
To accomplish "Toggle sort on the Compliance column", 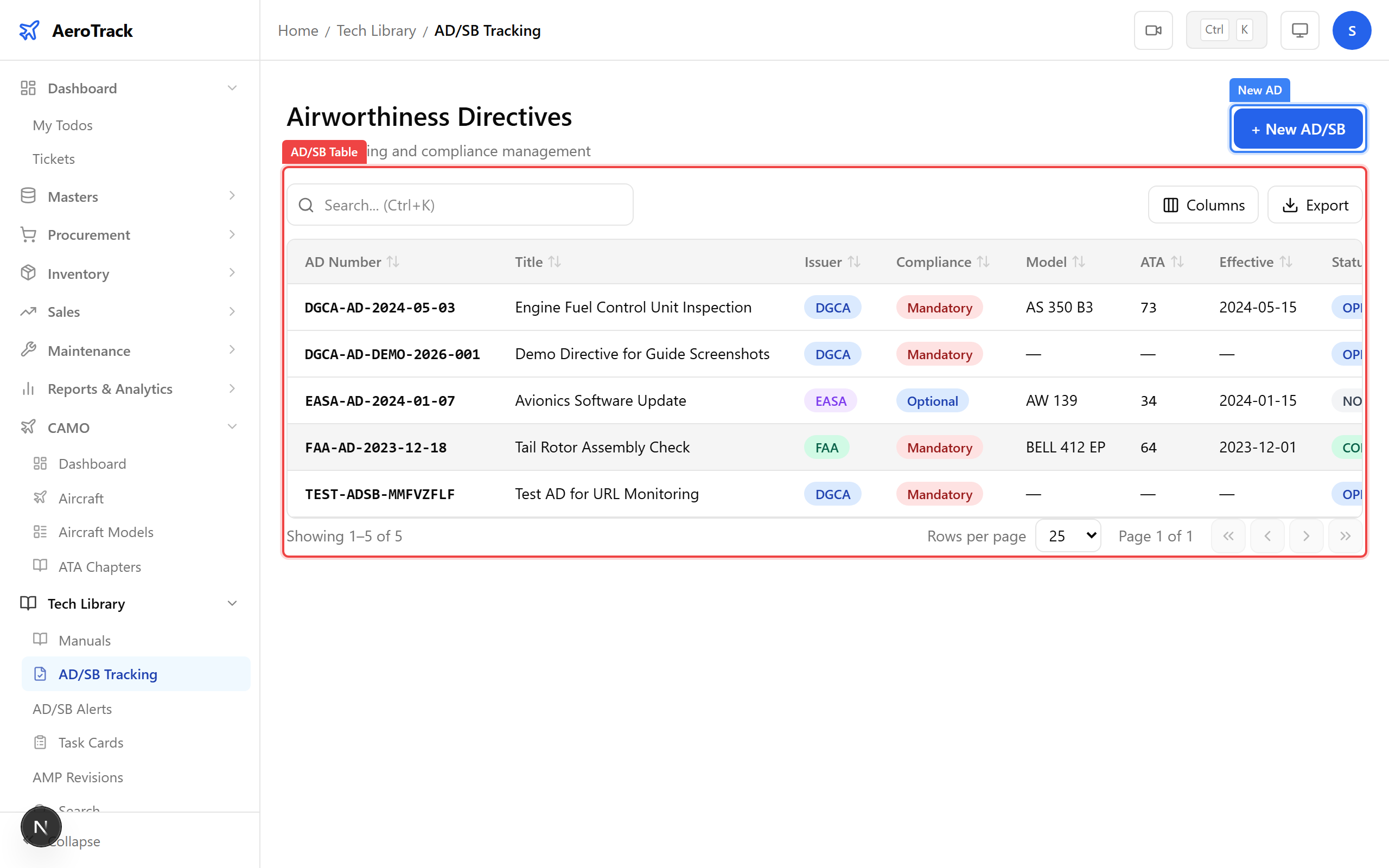I will [x=983, y=261].
